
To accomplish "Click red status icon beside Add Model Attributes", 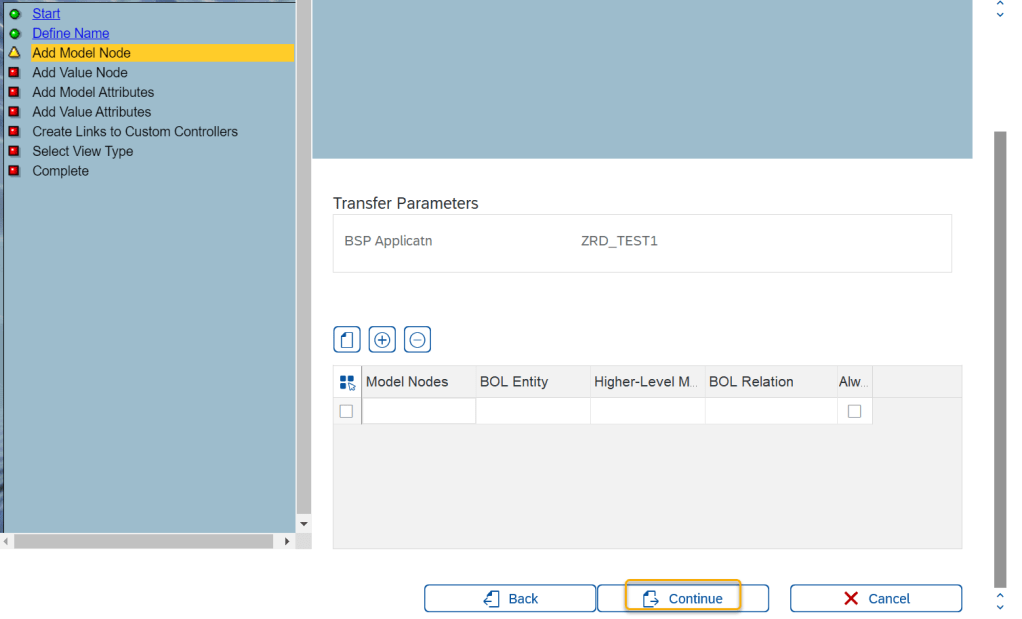I will (x=14, y=92).
